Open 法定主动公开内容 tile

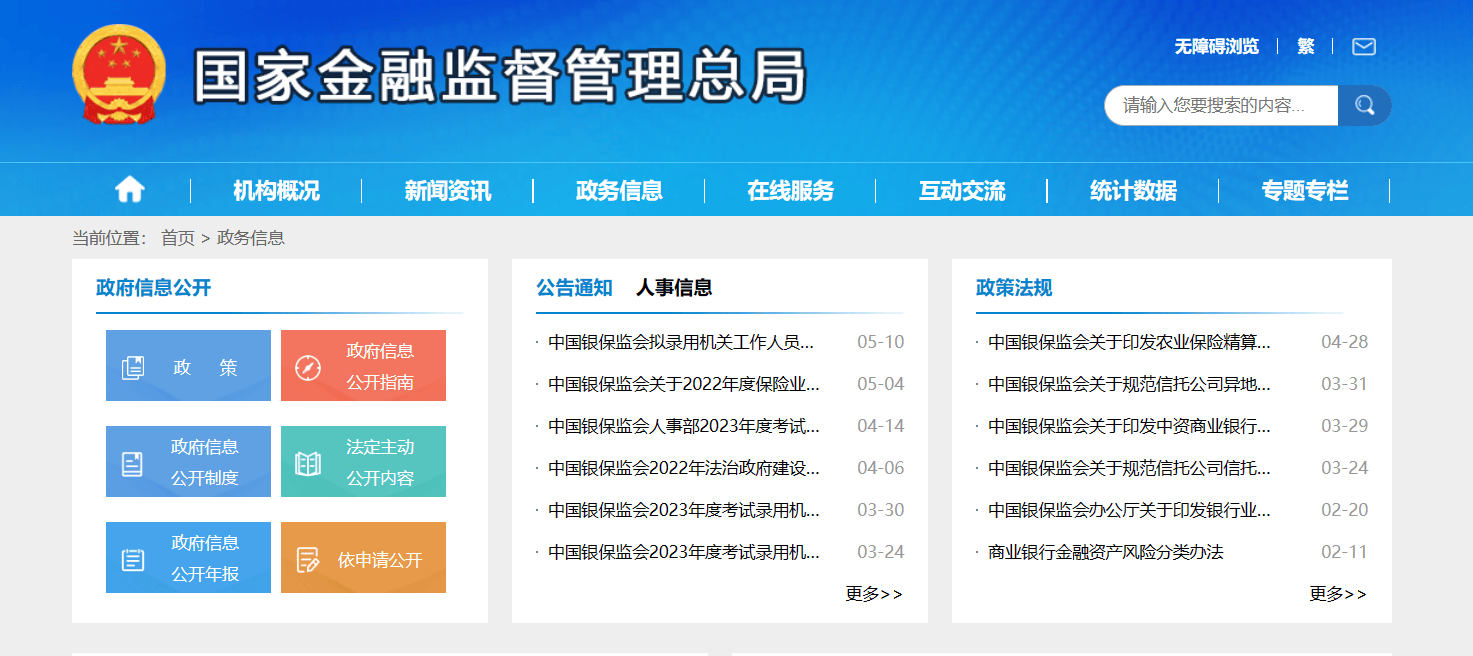[363, 461]
